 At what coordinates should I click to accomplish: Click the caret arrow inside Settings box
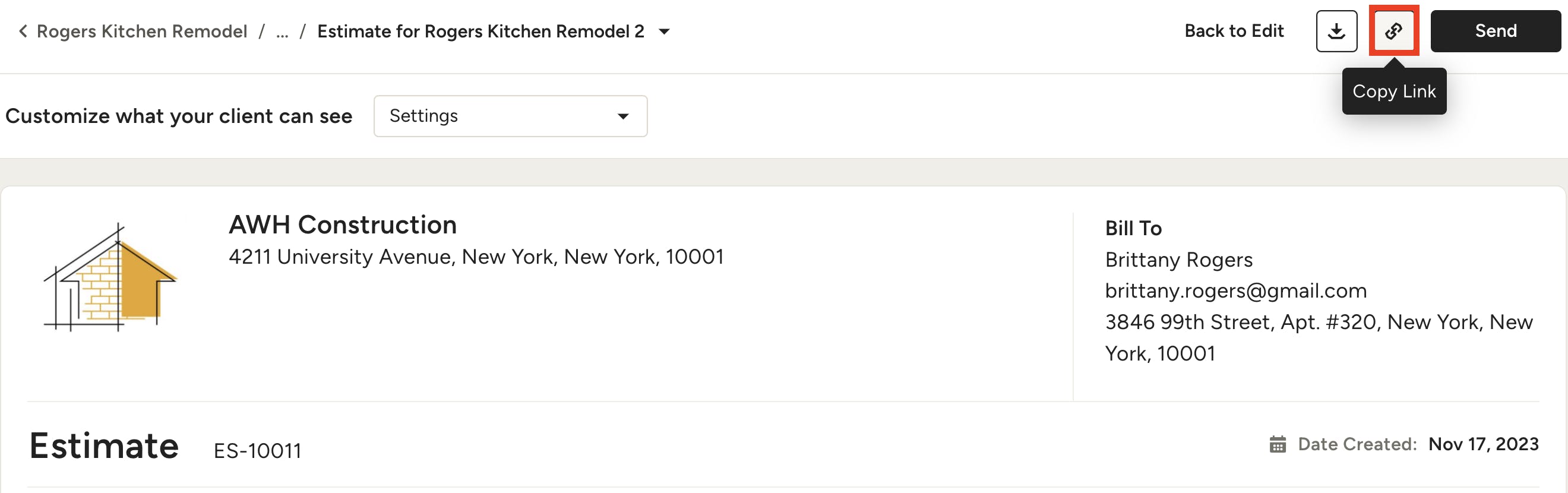(x=622, y=116)
